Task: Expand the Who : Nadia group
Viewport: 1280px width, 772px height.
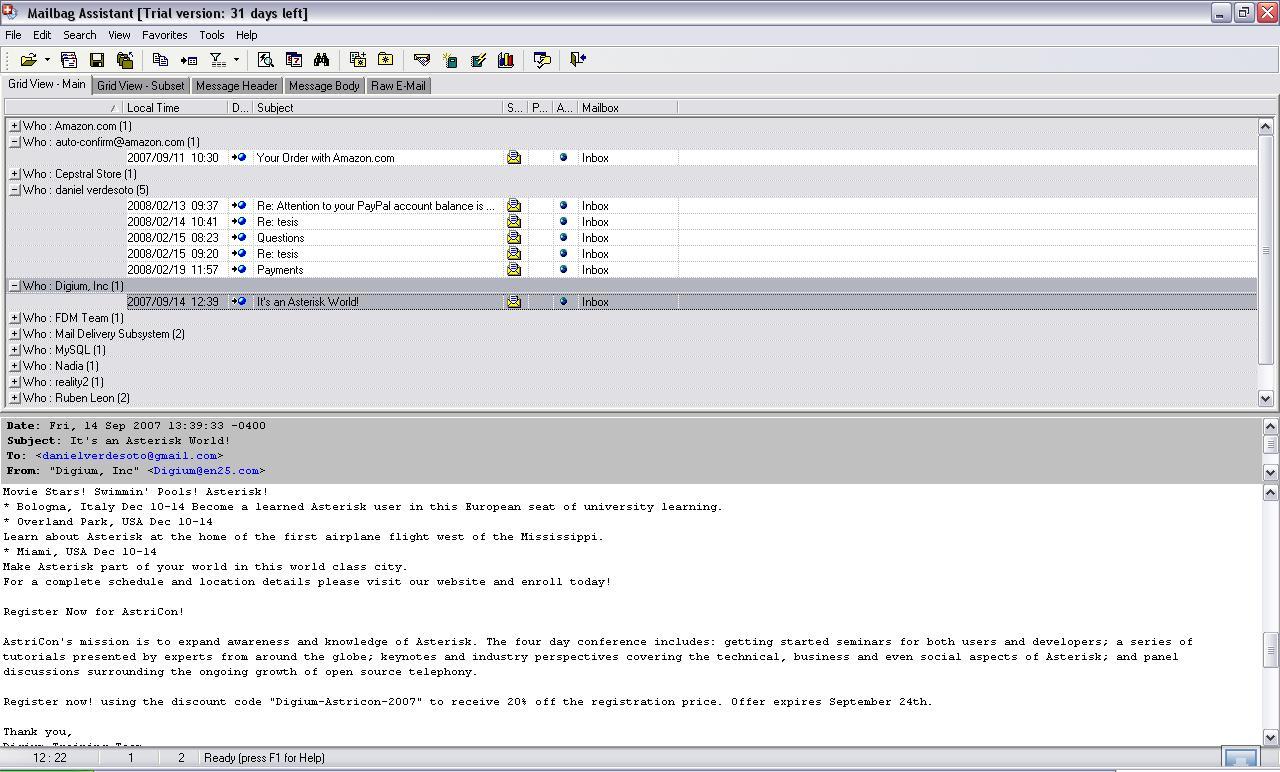Action: (x=14, y=366)
